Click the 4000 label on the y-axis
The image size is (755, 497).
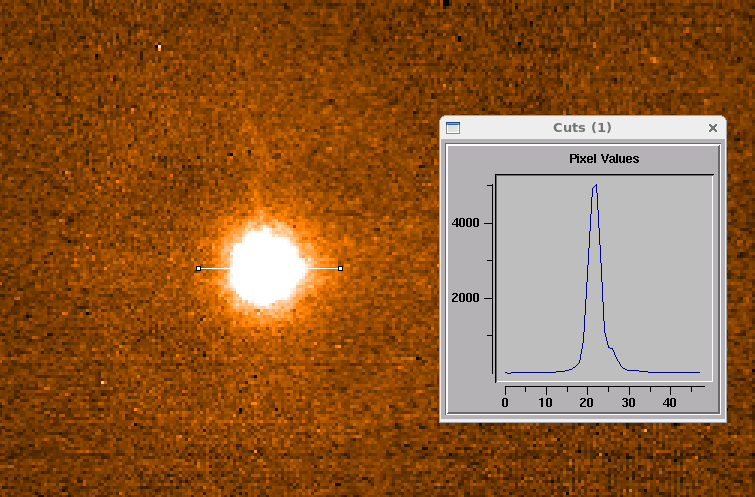click(471, 223)
